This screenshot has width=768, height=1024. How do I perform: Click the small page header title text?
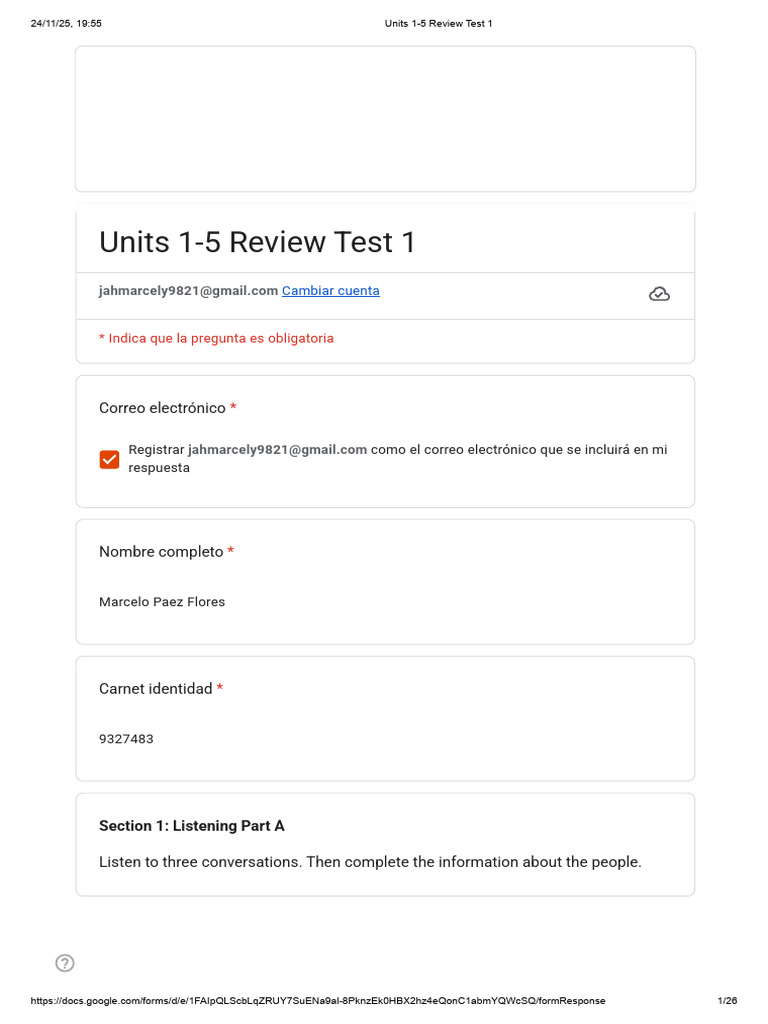pos(438,24)
